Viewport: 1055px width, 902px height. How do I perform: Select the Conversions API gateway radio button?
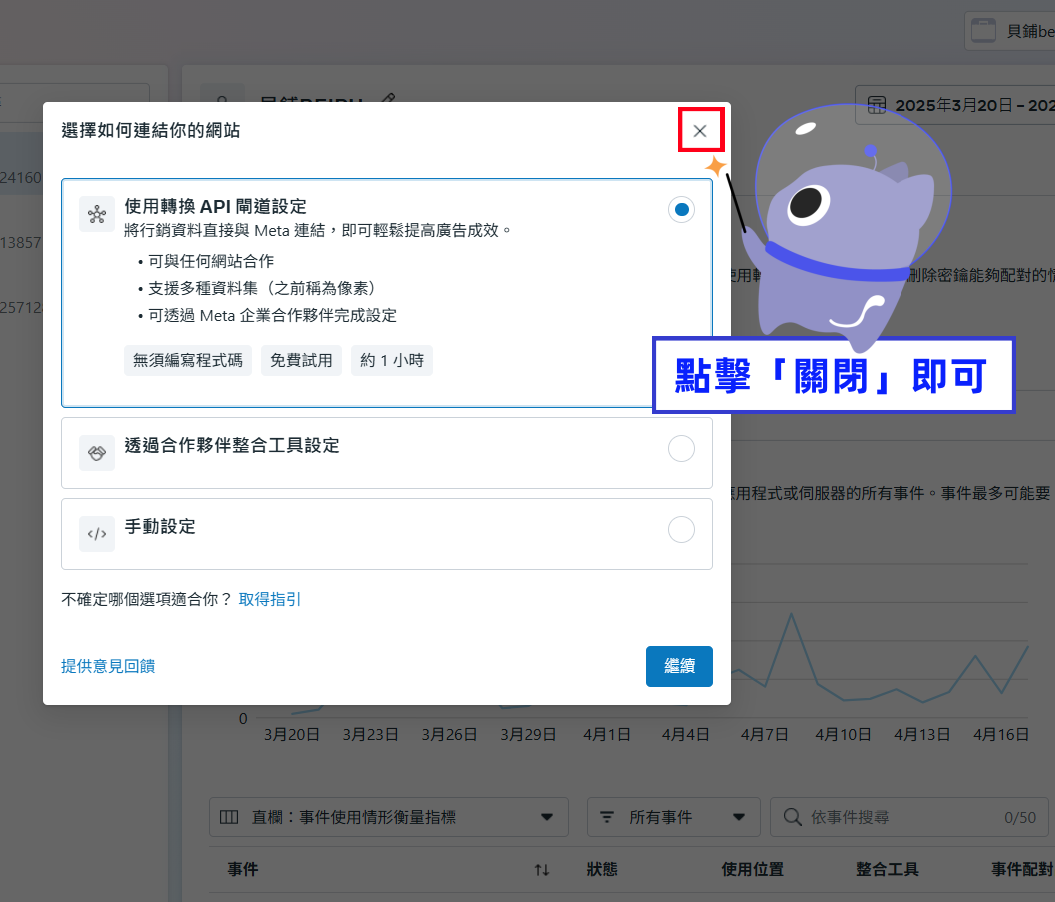681,209
